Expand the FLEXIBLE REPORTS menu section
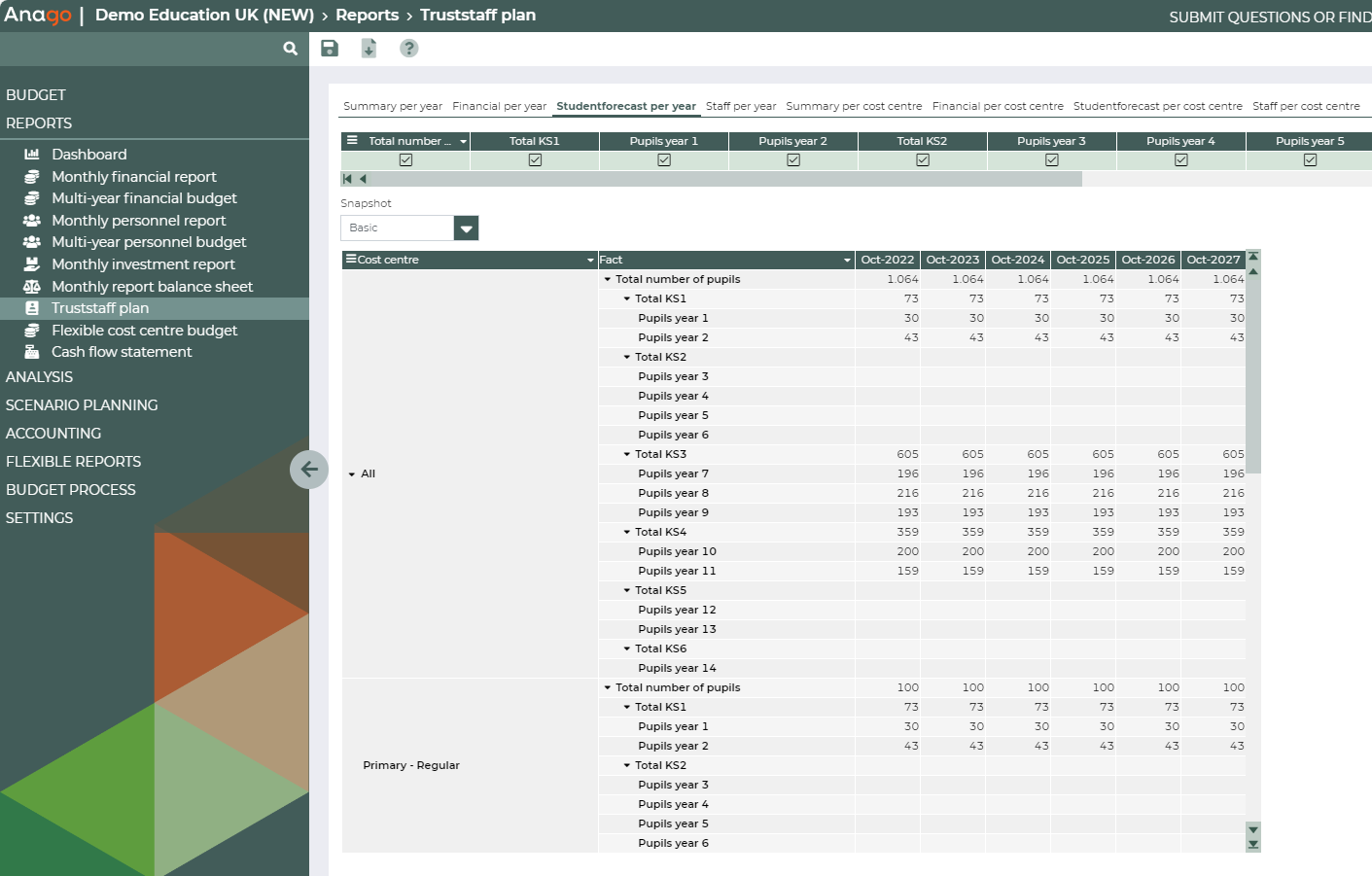Viewport: 1372px width, 876px height. [73, 462]
